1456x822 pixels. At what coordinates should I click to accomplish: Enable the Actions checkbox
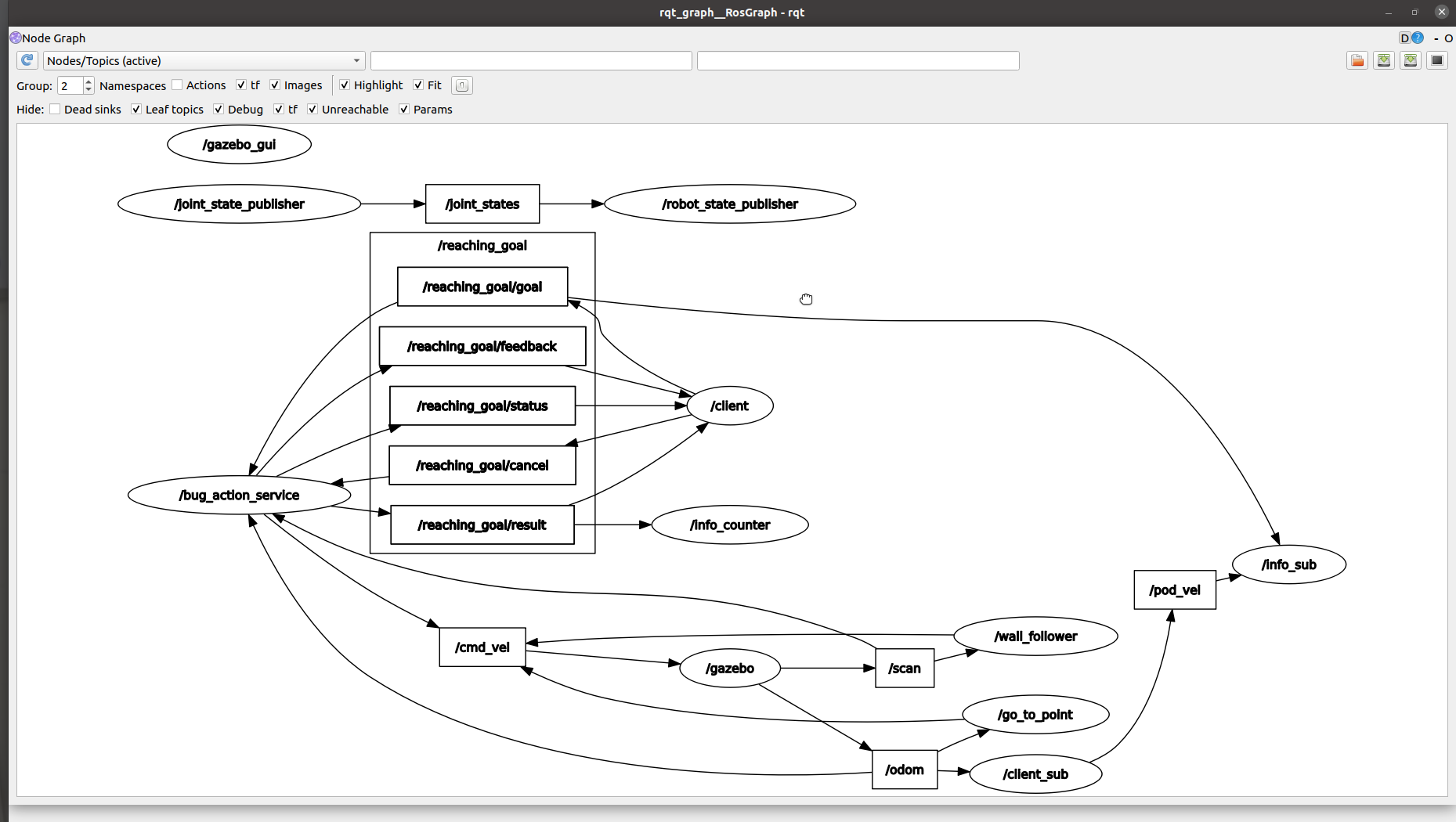(178, 85)
